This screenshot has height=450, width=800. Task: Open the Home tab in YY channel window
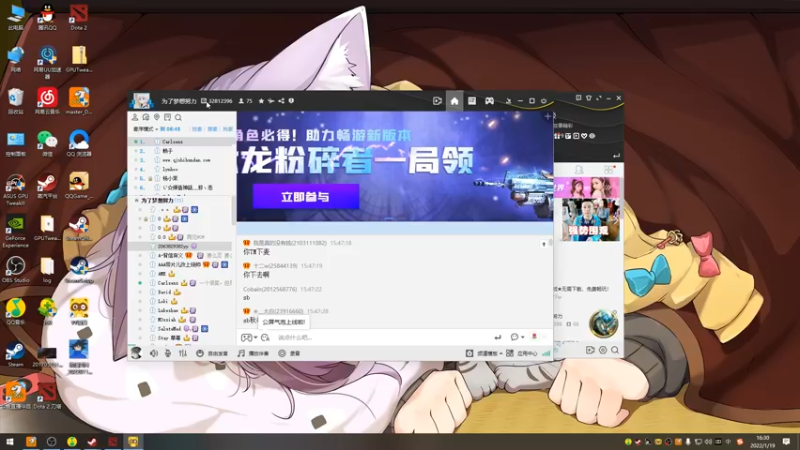point(454,101)
